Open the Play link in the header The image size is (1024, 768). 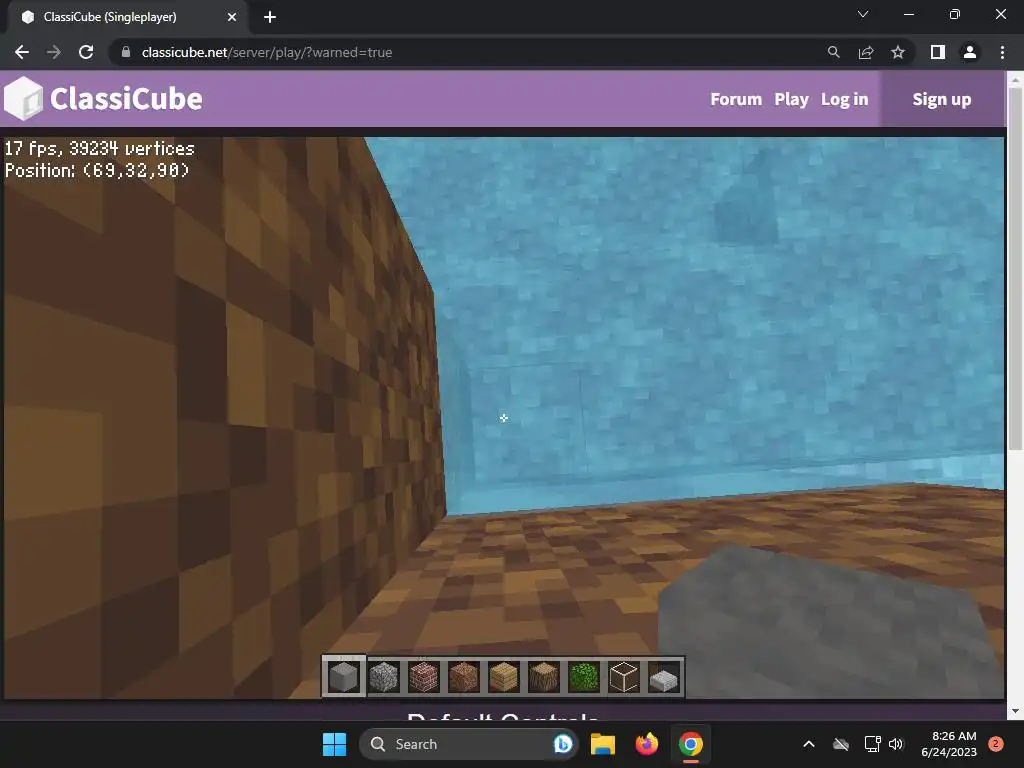click(x=792, y=99)
